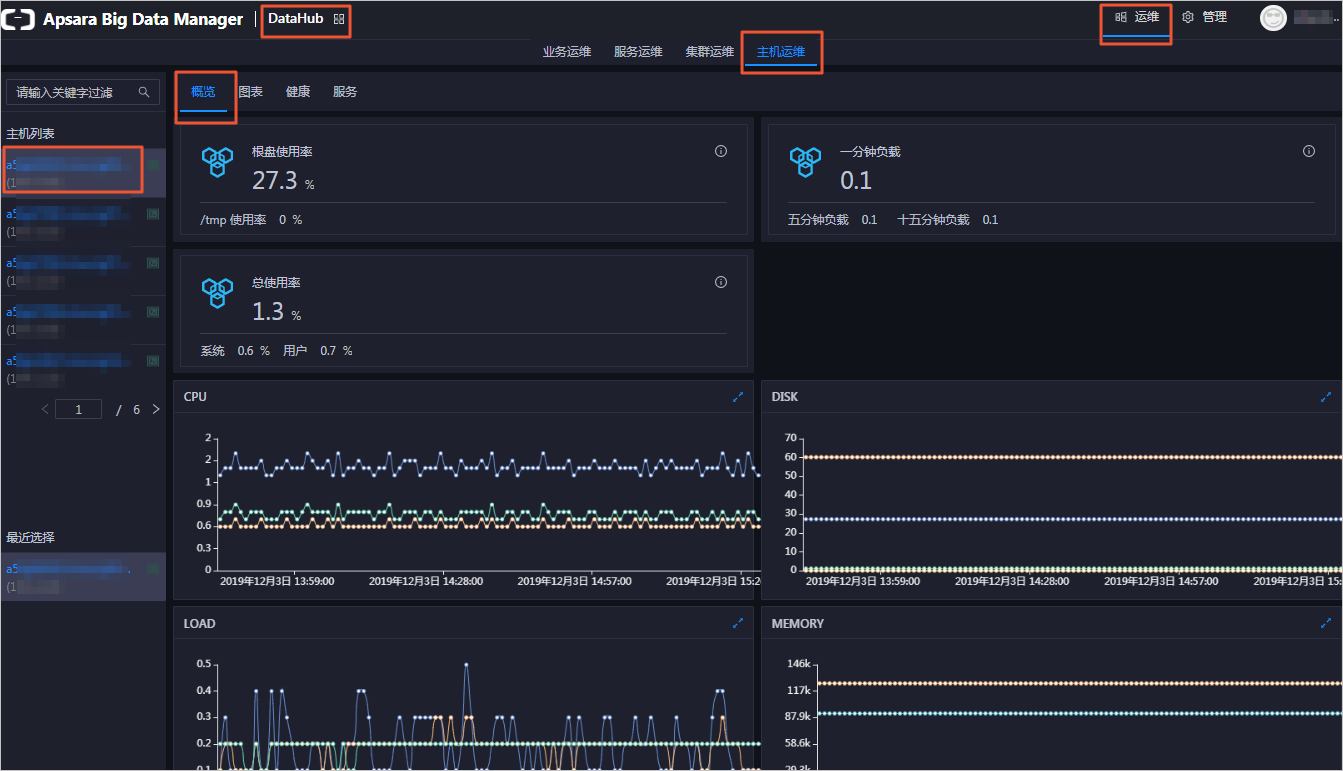Open 集群运维 in top navigation
Screen dimensions: 1343x771
[709, 52]
